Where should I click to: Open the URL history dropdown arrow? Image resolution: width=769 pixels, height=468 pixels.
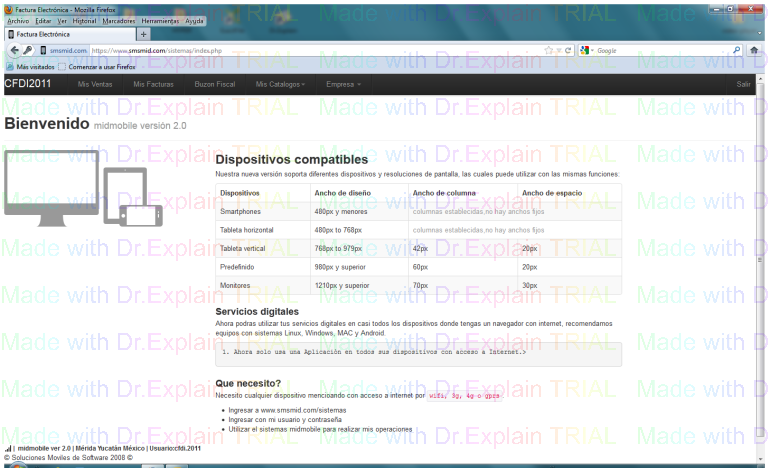pos(559,51)
